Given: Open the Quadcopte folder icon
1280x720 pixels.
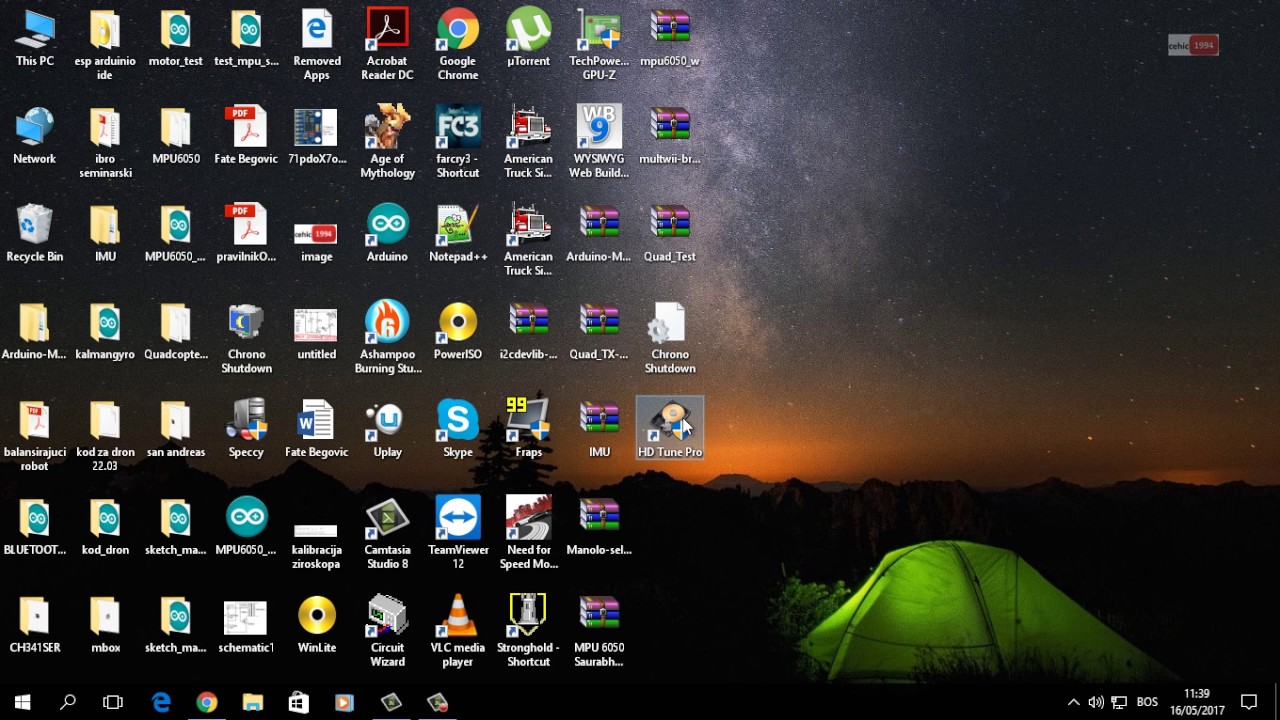Looking at the screenshot, I should [176, 333].
